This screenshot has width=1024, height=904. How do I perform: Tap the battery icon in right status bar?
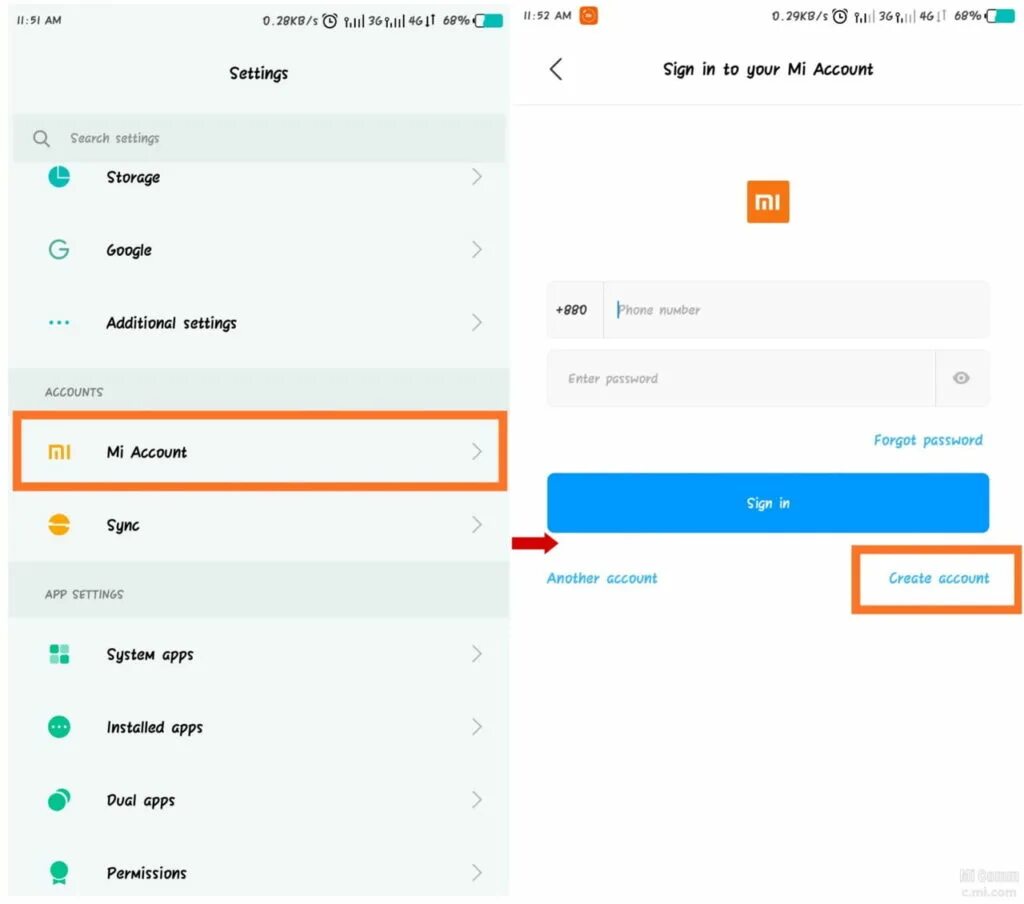pyautogui.click(x=1000, y=16)
